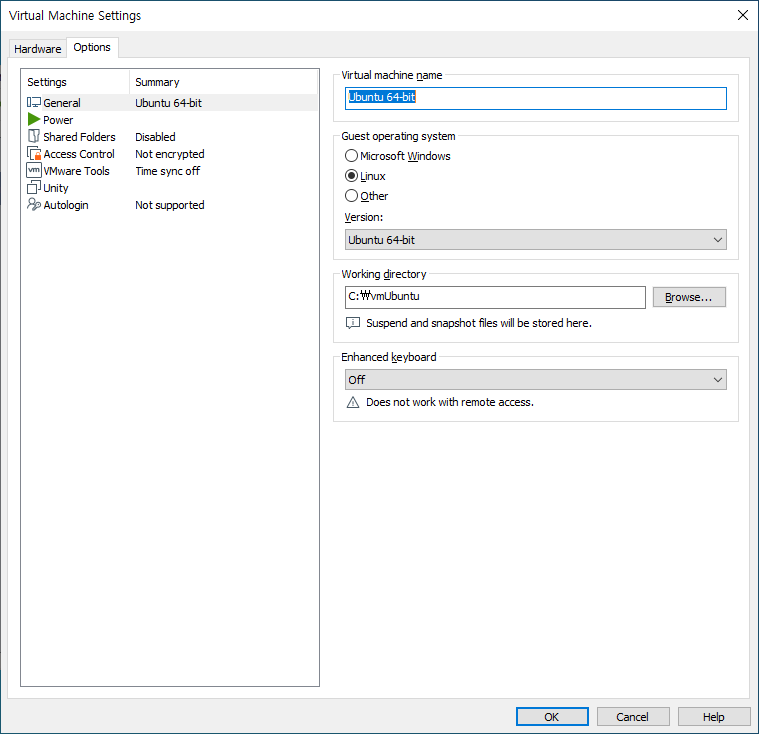Click the Settings column header
This screenshot has width=759, height=734.
coord(76,82)
